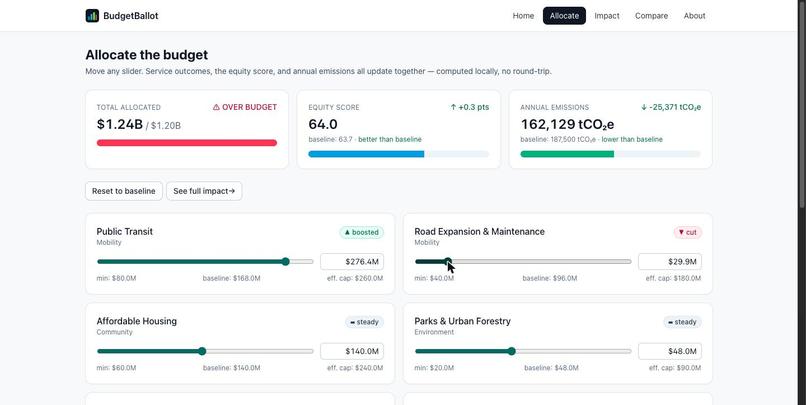Click the BudgetBallot bar-chart logo icon
806x405 pixels.
(92, 16)
